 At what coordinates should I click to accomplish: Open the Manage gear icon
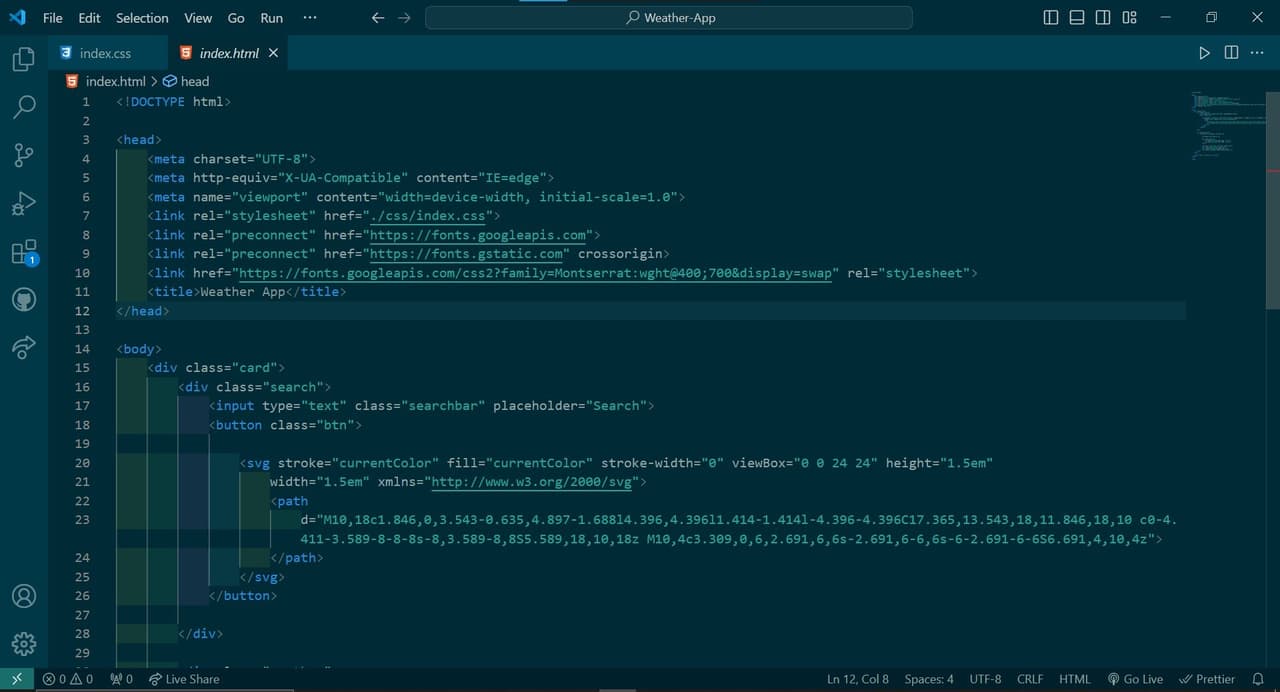(x=24, y=643)
